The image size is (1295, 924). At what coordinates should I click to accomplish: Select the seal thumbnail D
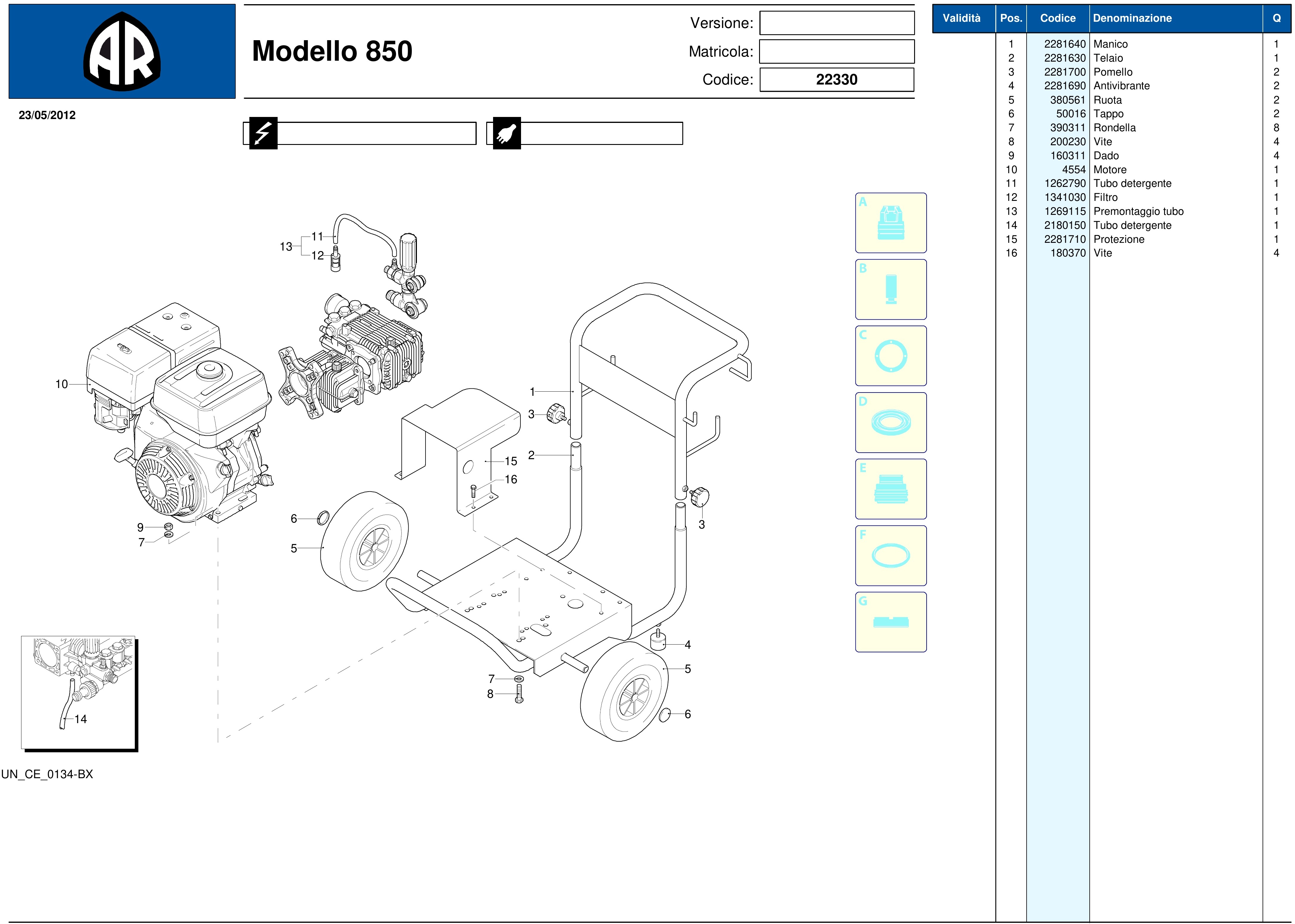pos(890,423)
